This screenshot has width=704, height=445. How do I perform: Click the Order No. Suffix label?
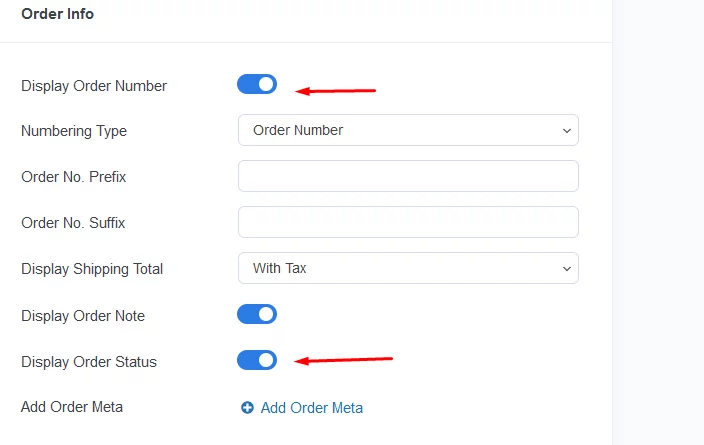(x=73, y=223)
